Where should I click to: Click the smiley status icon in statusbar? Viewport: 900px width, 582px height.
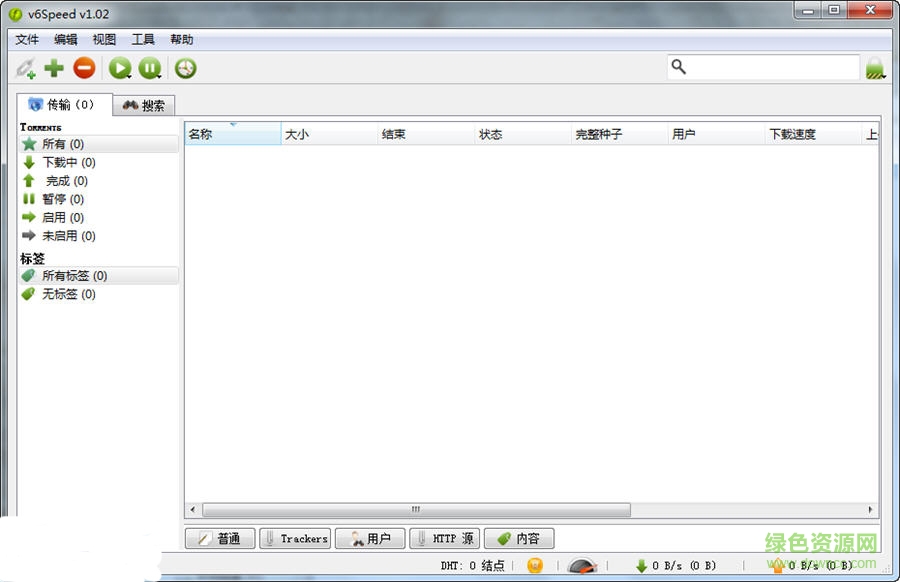click(x=535, y=565)
